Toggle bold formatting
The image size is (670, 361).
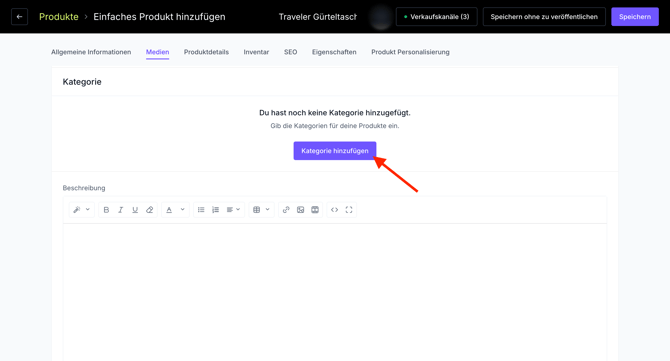tap(106, 210)
